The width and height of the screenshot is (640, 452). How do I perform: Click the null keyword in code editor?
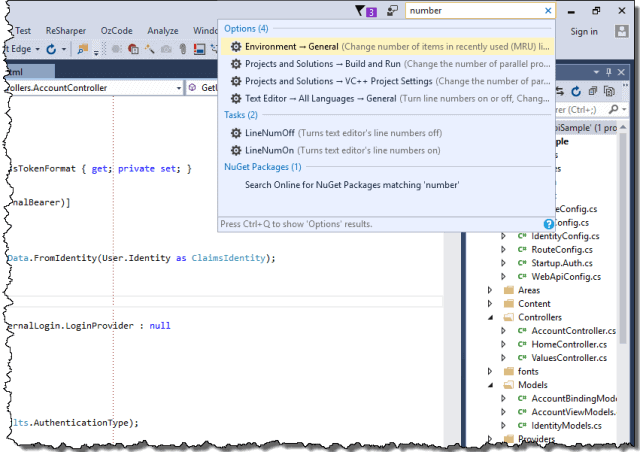[x=160, y=326]
